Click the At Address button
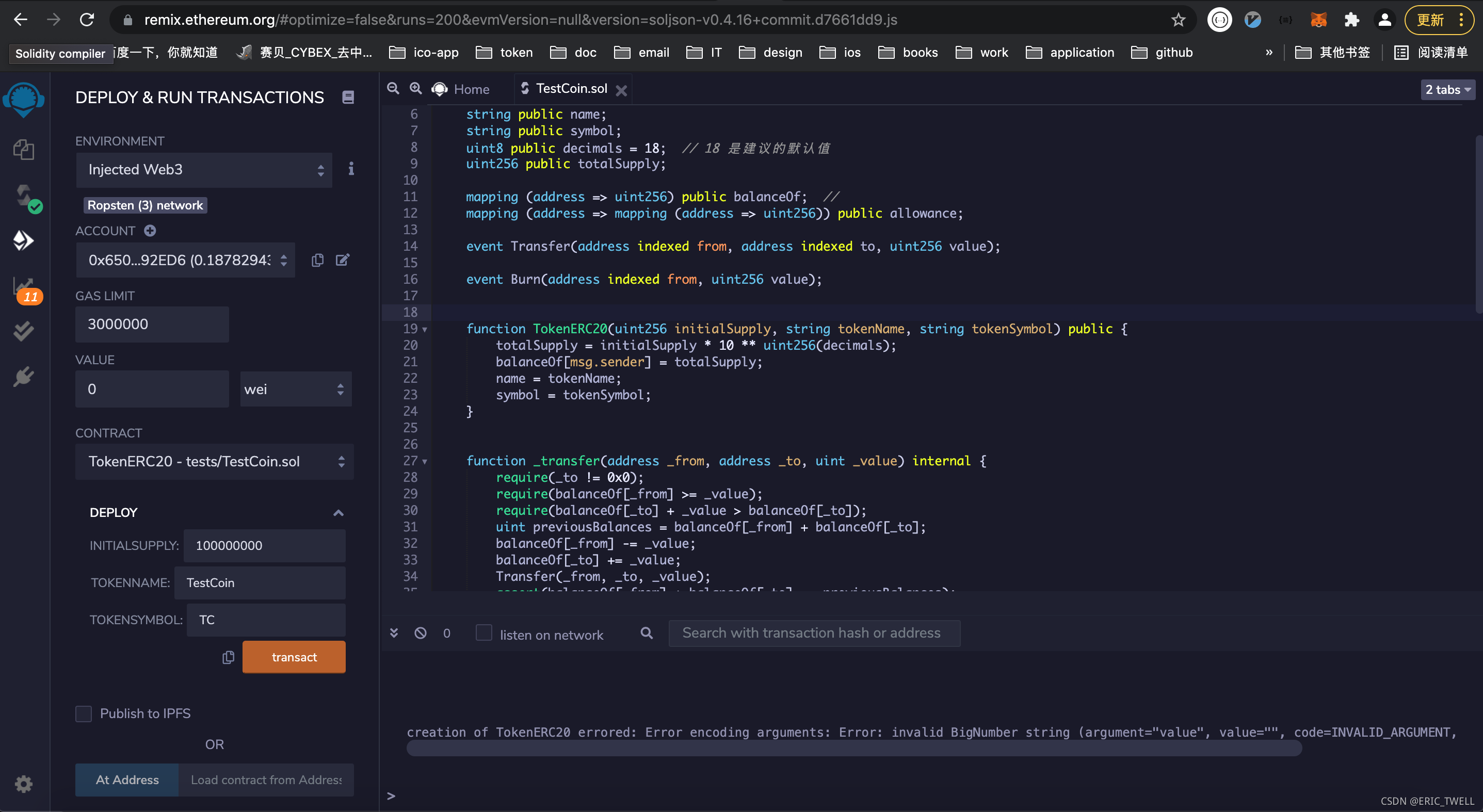This screenshot has width=1483, height=812. click(x=126, y=779)
